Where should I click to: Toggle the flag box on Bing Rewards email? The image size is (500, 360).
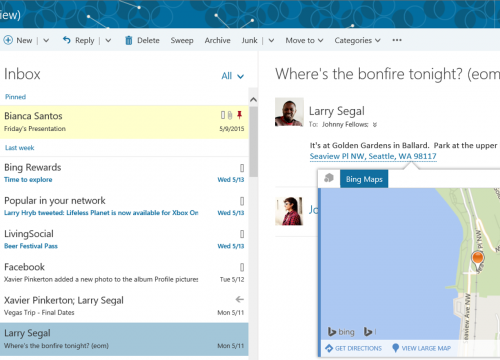[x=242, y=168]
